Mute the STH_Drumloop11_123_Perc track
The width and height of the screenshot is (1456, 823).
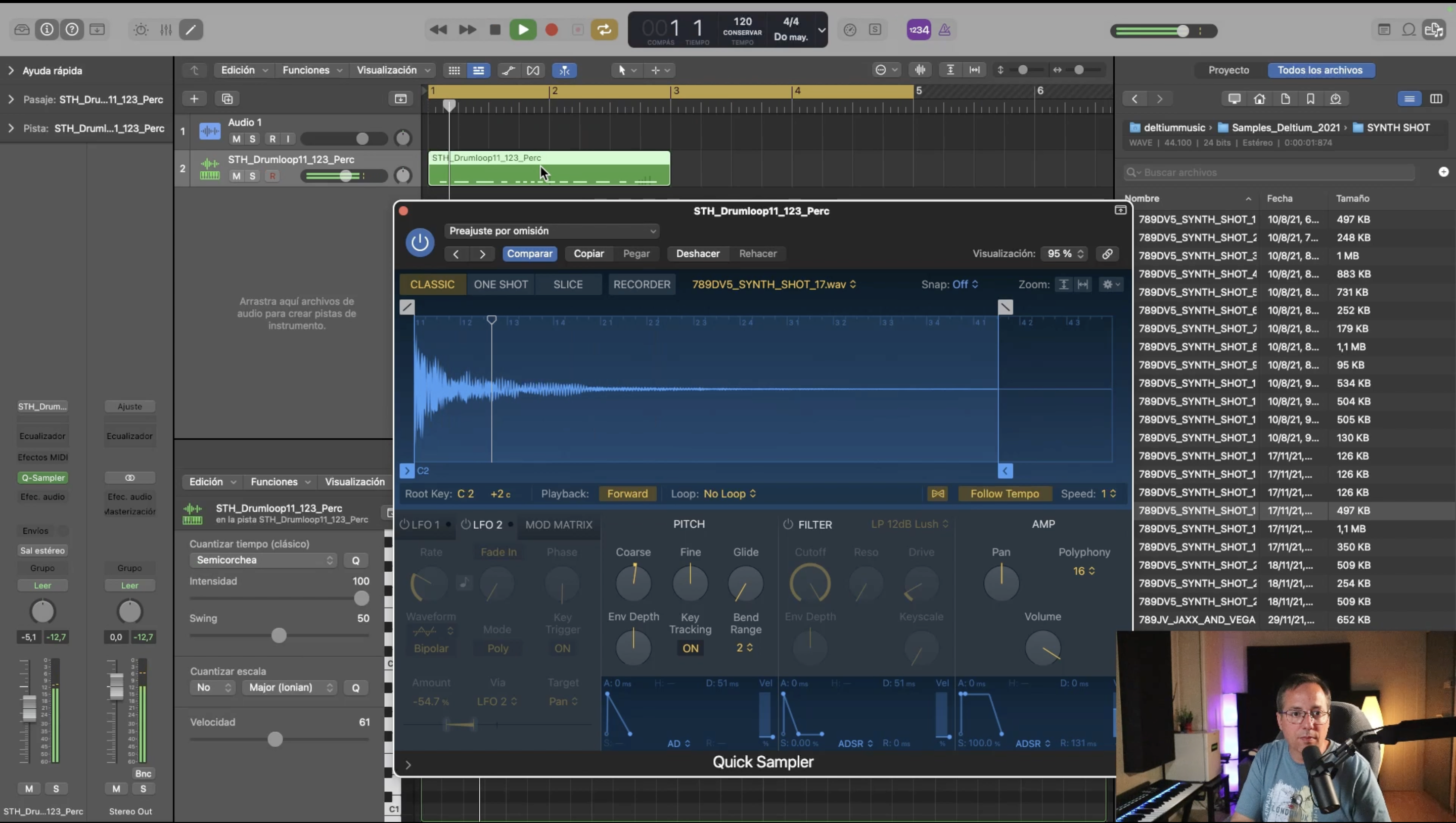click(x=236, y=176)
